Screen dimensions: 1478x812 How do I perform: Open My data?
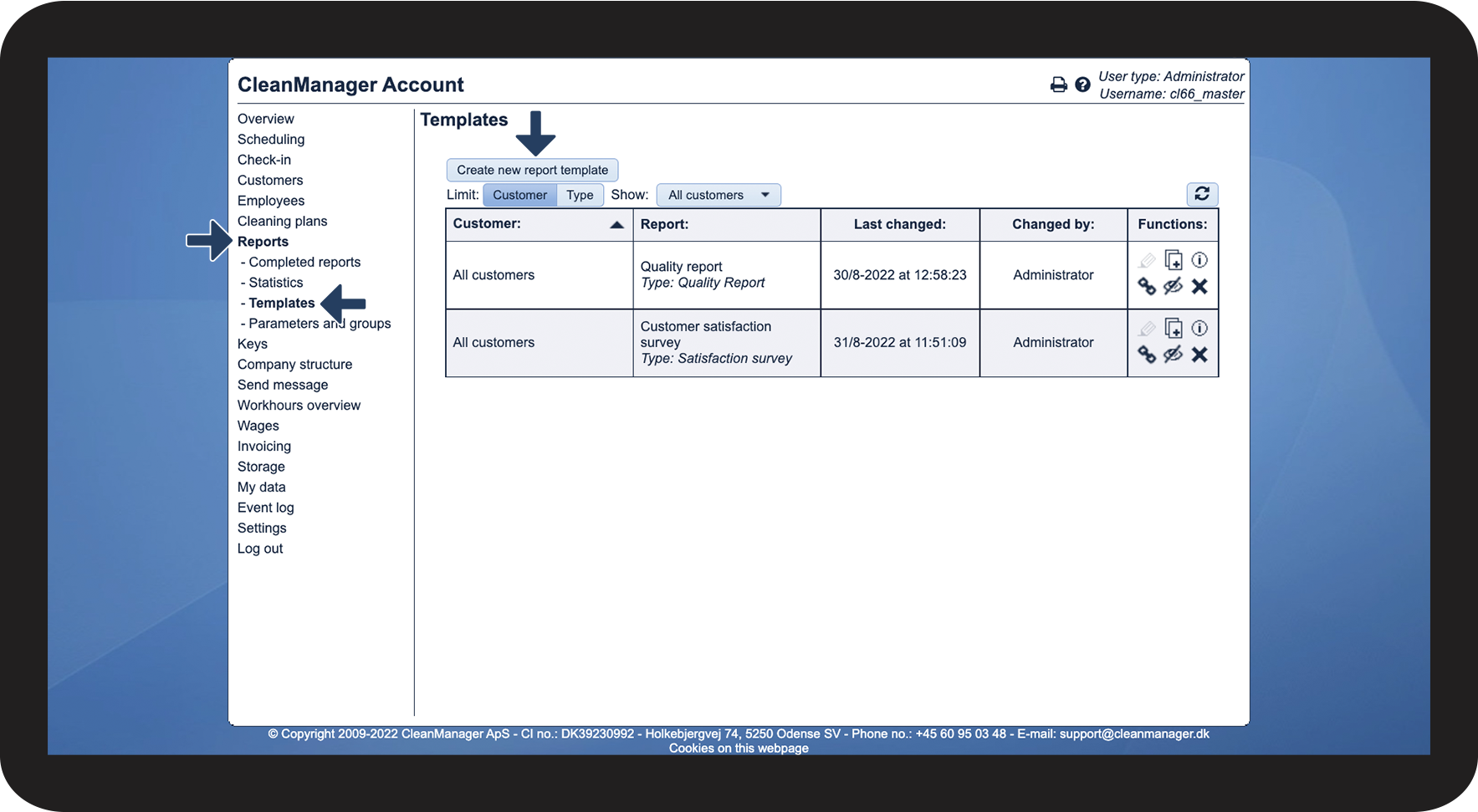262,488
